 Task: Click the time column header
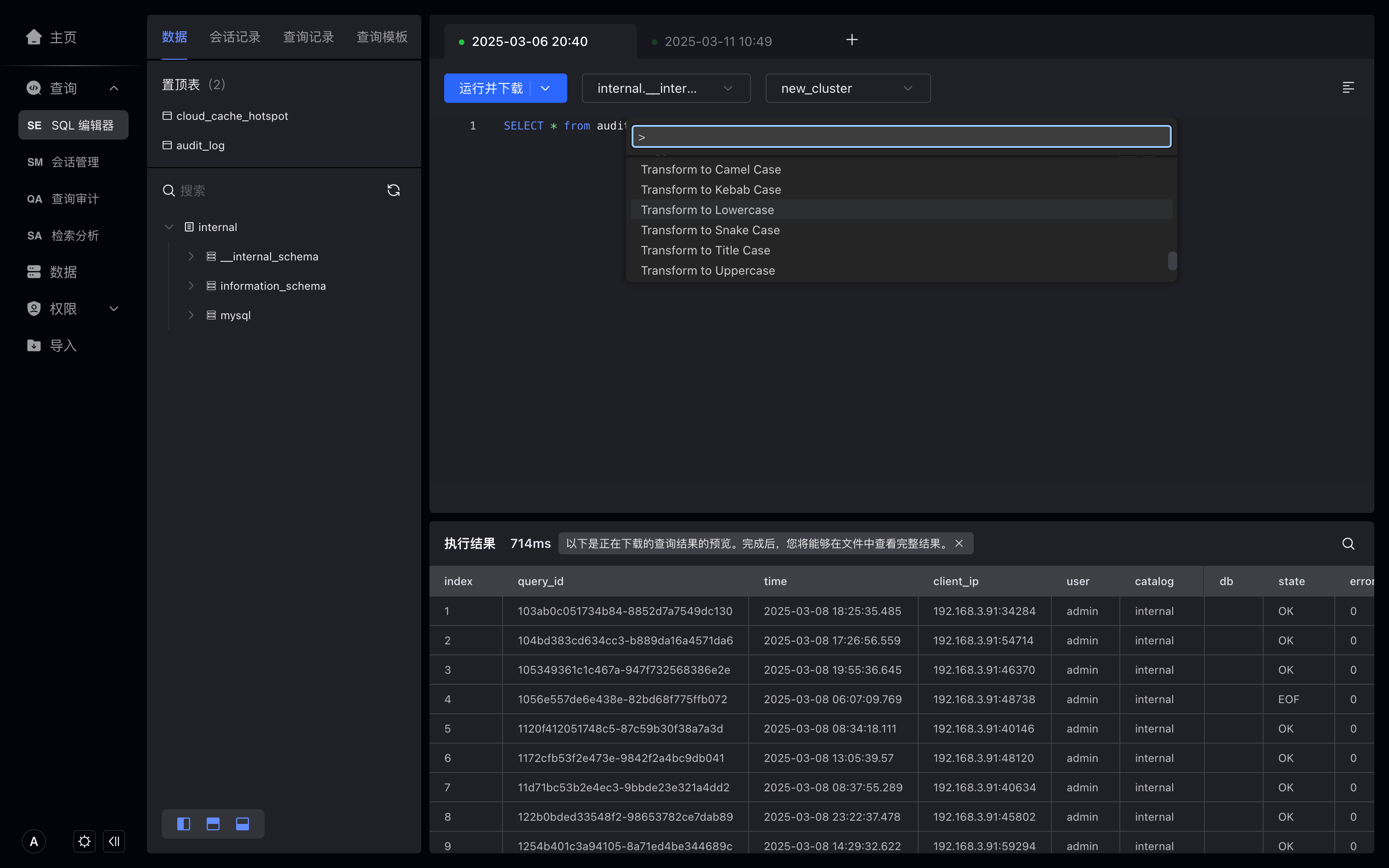tap(833, 581)
